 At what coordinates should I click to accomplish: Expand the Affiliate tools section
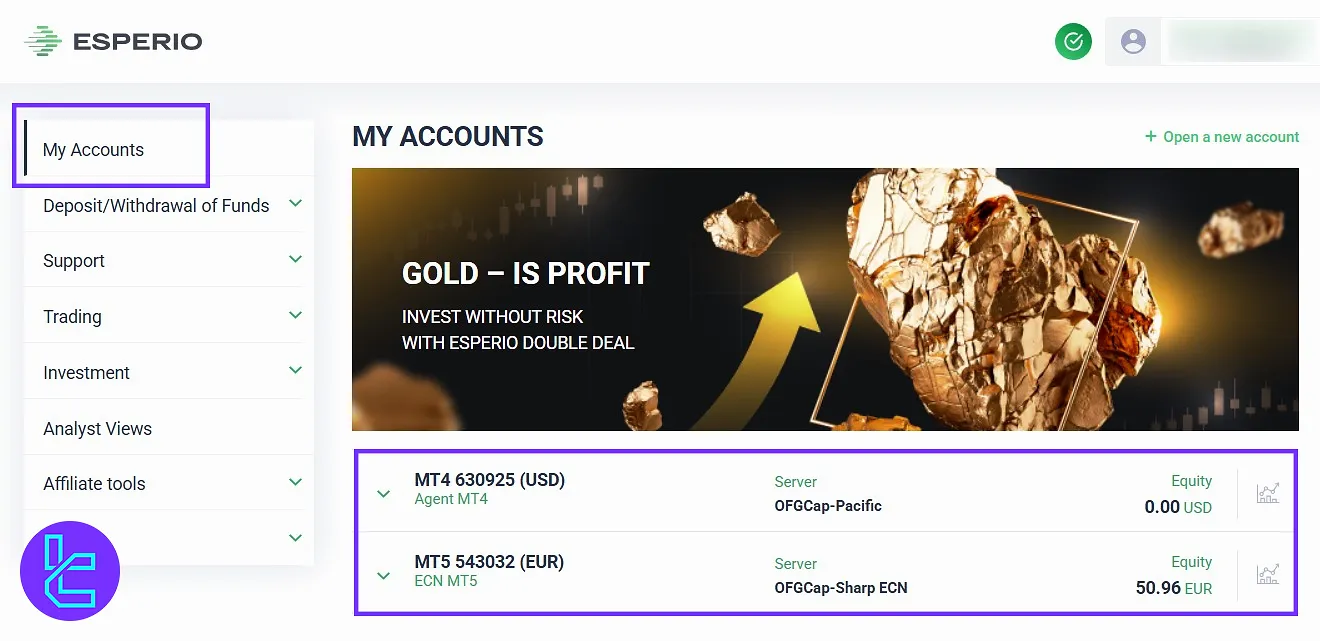[295, 482]
